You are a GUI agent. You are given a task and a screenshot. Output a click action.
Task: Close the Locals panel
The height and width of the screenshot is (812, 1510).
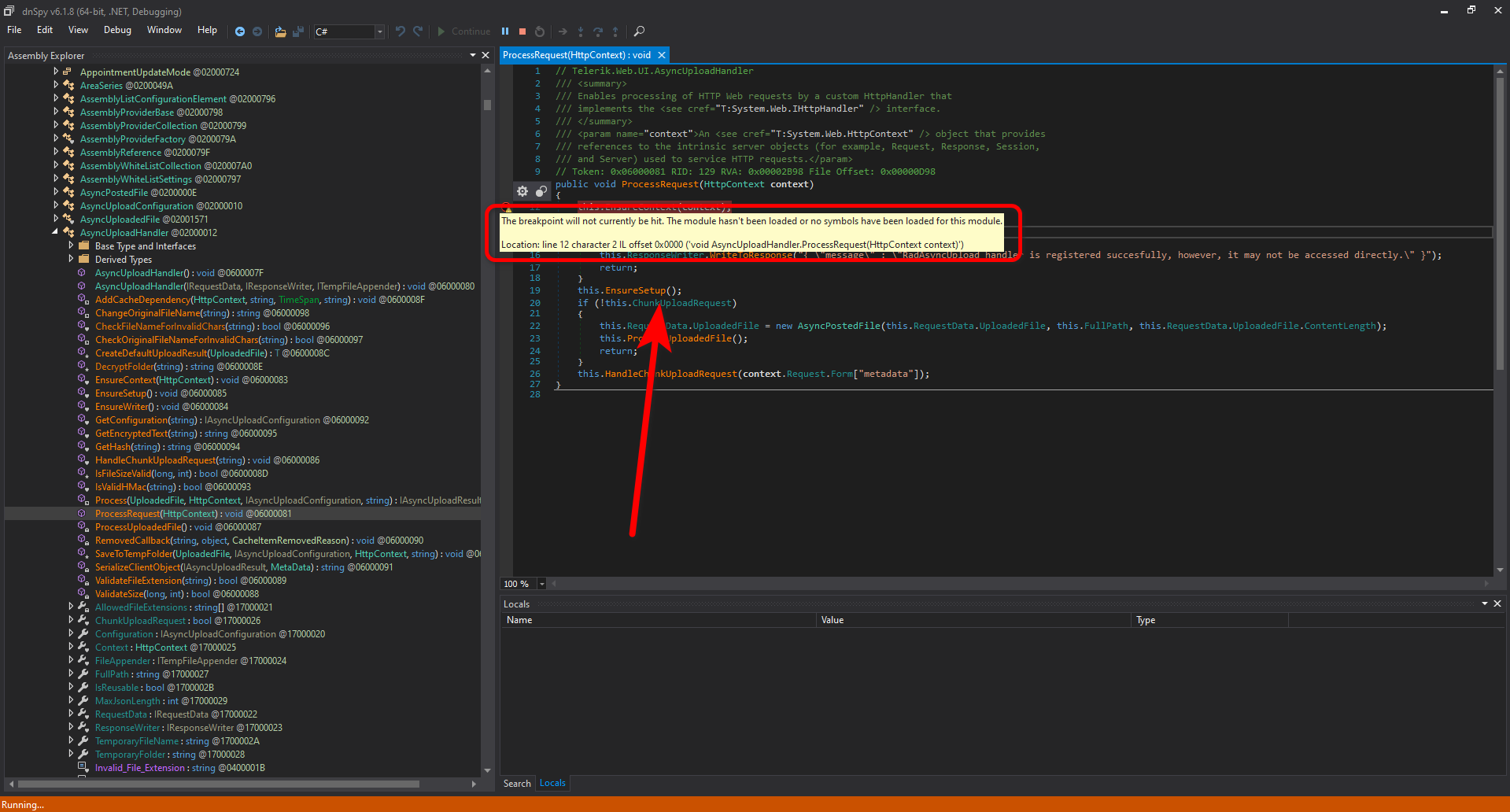1497,603
